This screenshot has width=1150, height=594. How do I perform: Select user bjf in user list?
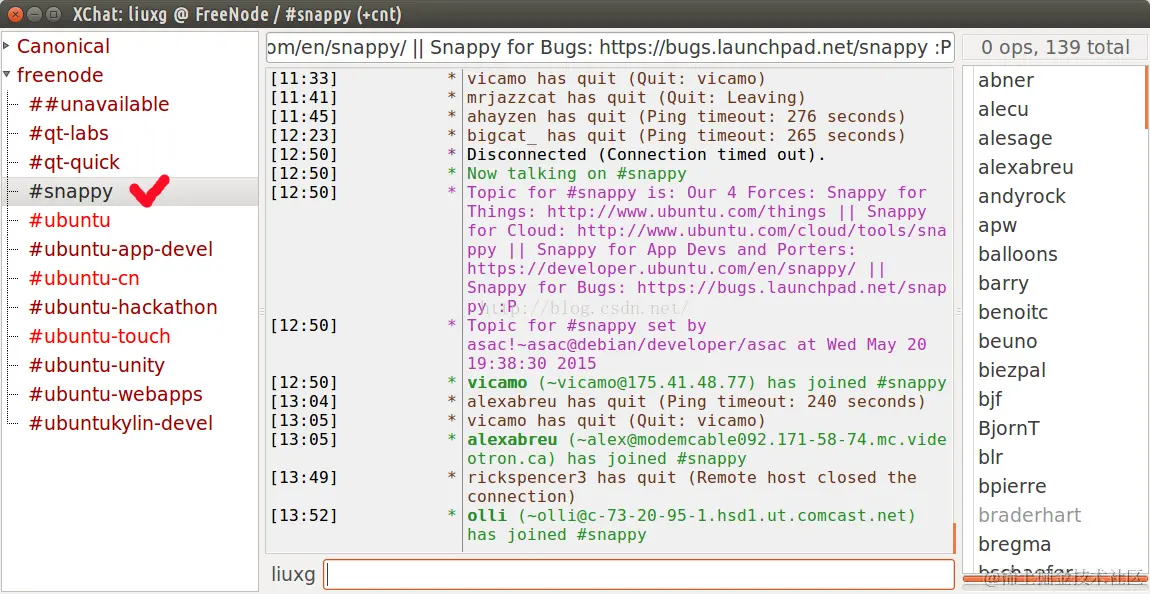(990, 399)
